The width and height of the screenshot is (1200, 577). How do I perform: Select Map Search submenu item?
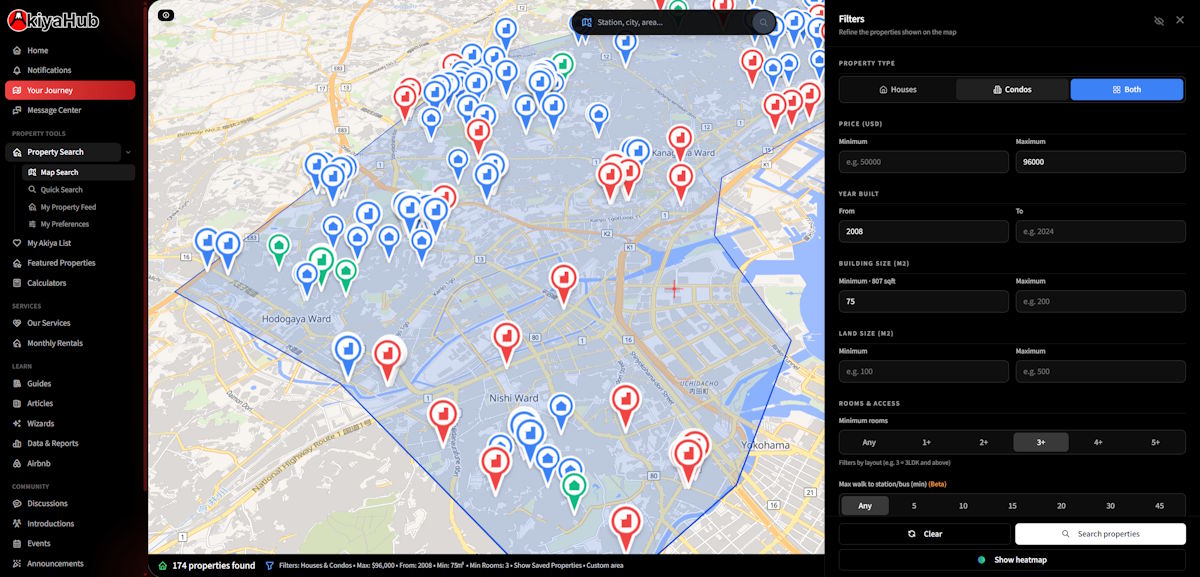78,172
